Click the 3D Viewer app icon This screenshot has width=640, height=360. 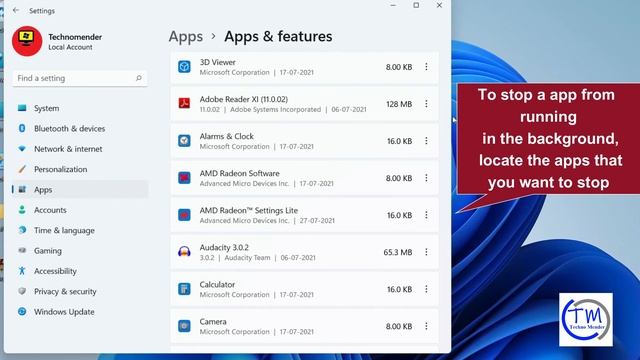(184, 67)
